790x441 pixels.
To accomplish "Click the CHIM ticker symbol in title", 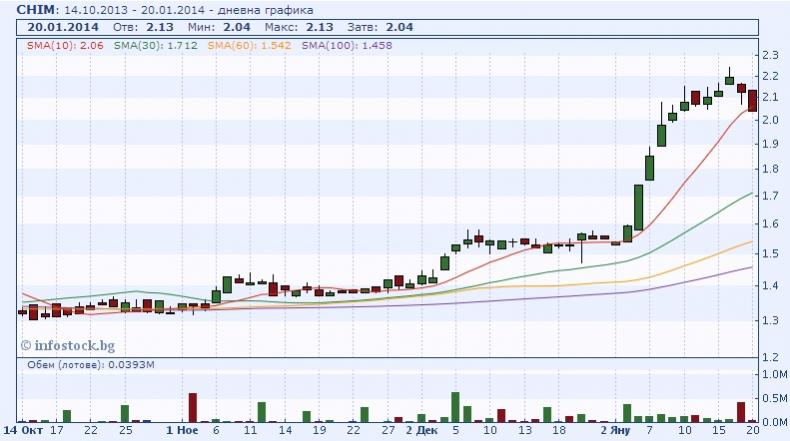I will point(37,10).
